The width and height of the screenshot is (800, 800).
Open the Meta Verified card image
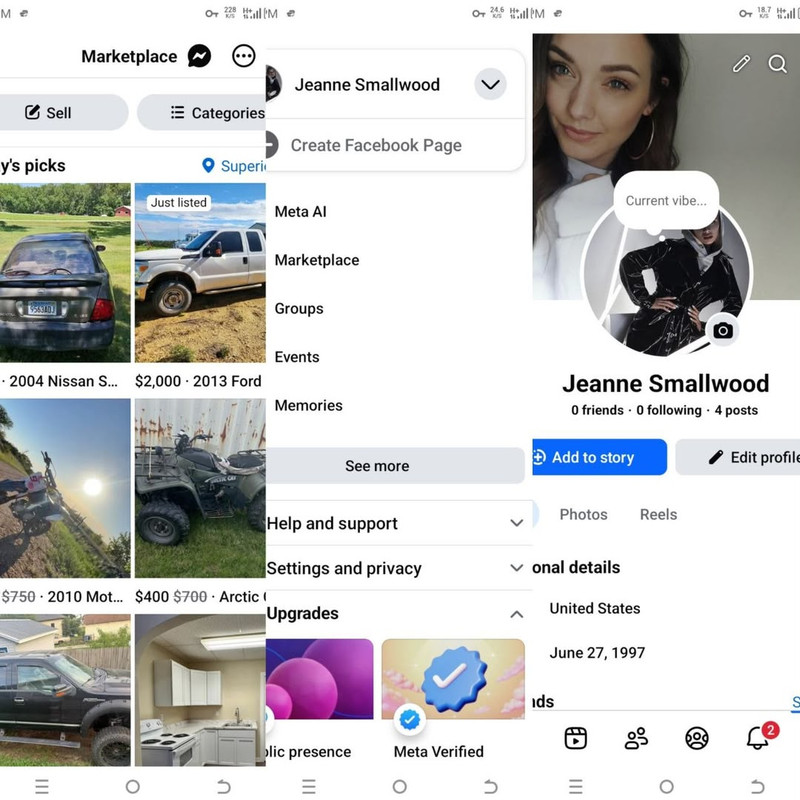point(453,679)
